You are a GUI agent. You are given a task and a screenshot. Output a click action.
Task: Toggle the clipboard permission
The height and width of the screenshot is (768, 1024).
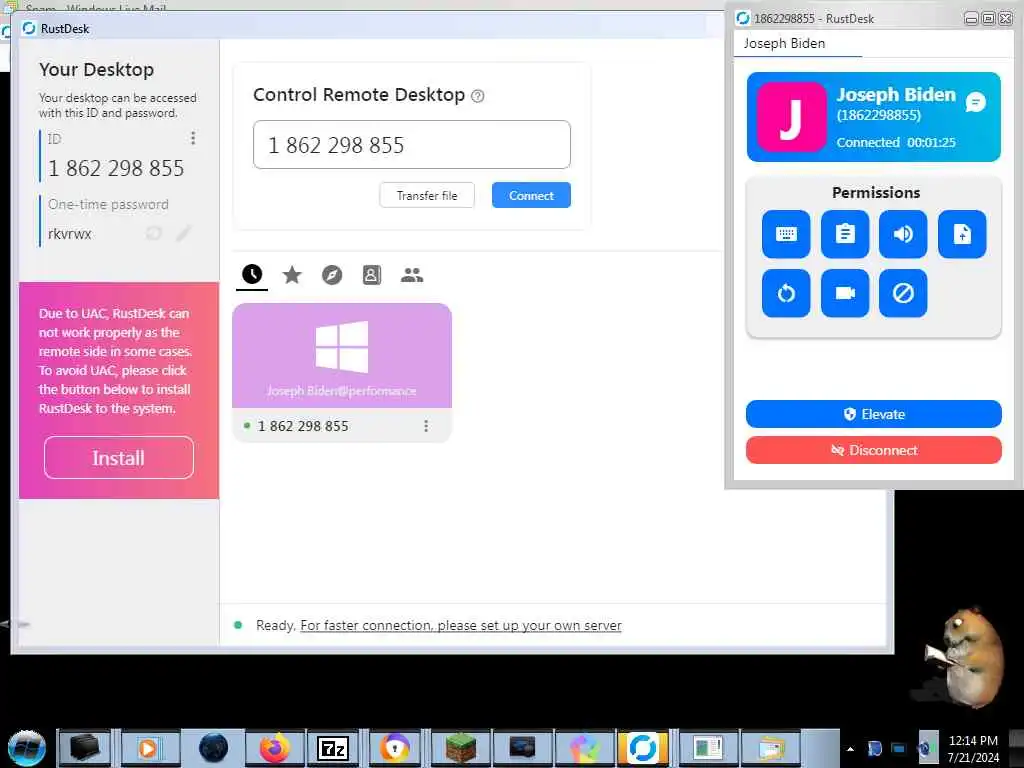click(844, 234)
